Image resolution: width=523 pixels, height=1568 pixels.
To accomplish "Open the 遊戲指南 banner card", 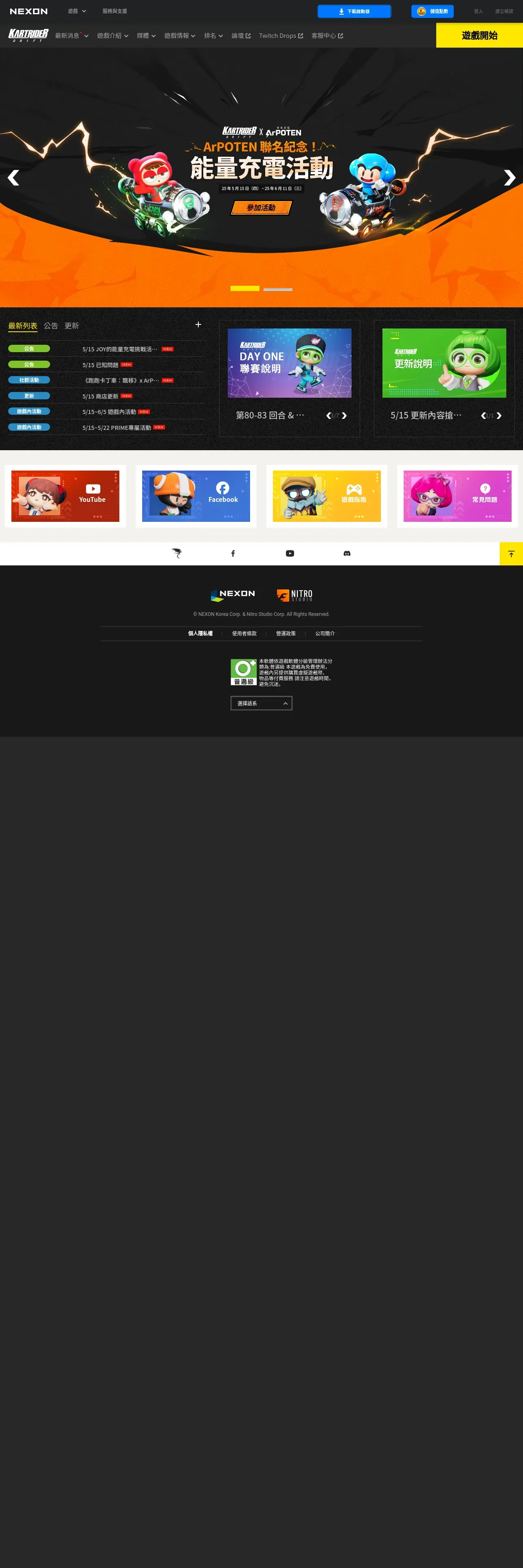I will (326, 496).
